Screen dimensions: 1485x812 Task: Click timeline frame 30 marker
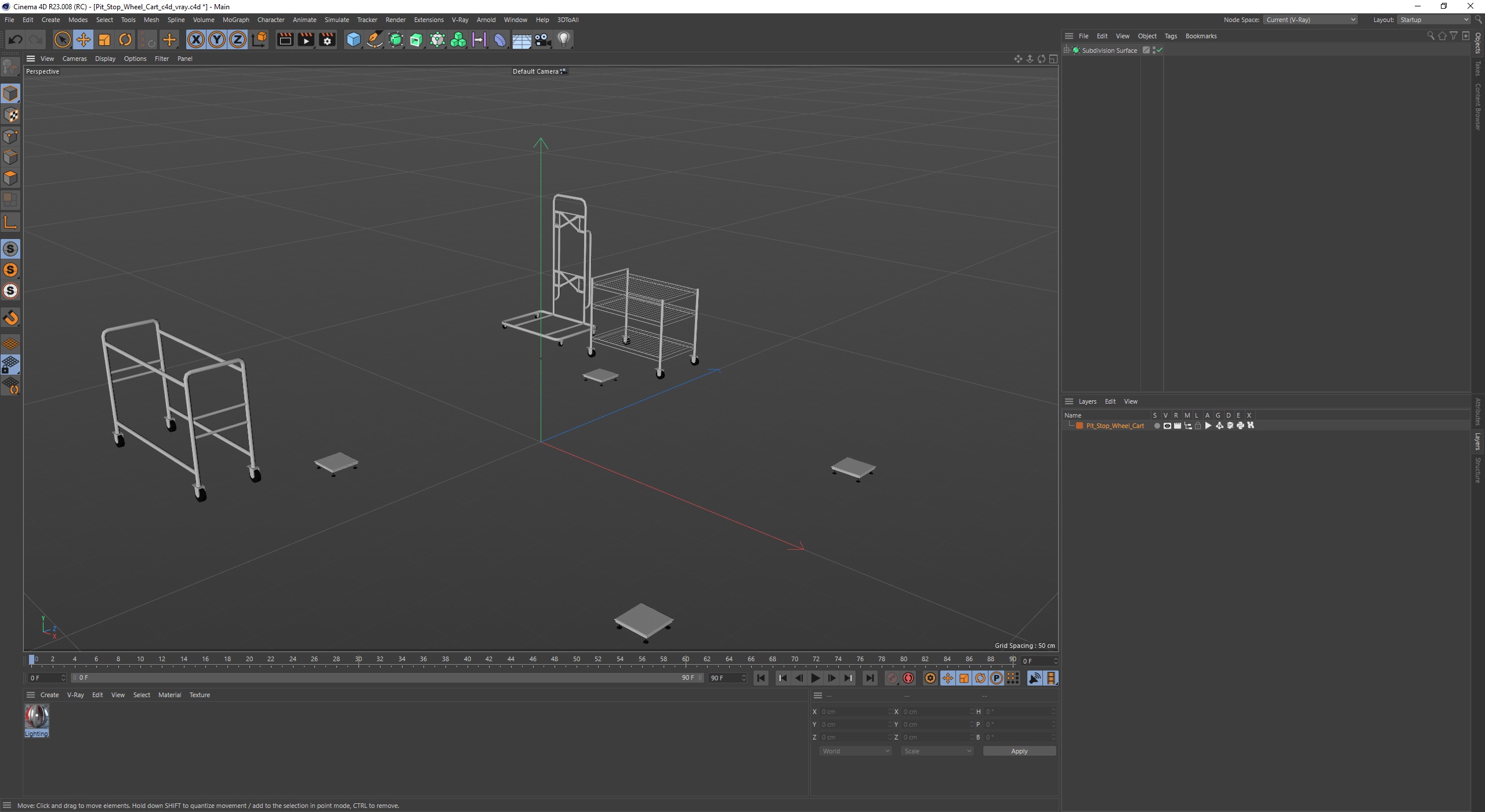pos(358,659)
